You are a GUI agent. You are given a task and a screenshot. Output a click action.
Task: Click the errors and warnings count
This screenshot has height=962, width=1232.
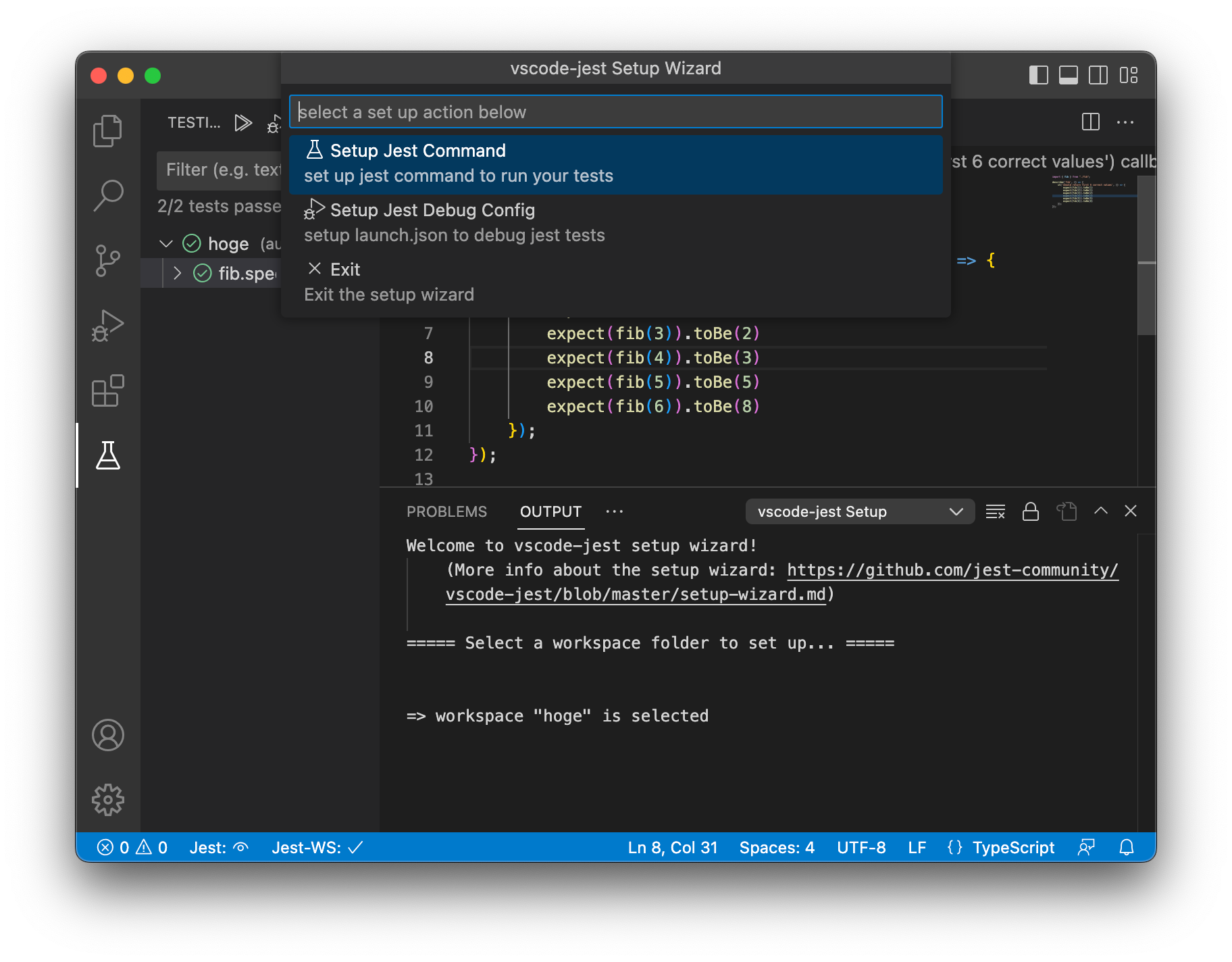132,847
